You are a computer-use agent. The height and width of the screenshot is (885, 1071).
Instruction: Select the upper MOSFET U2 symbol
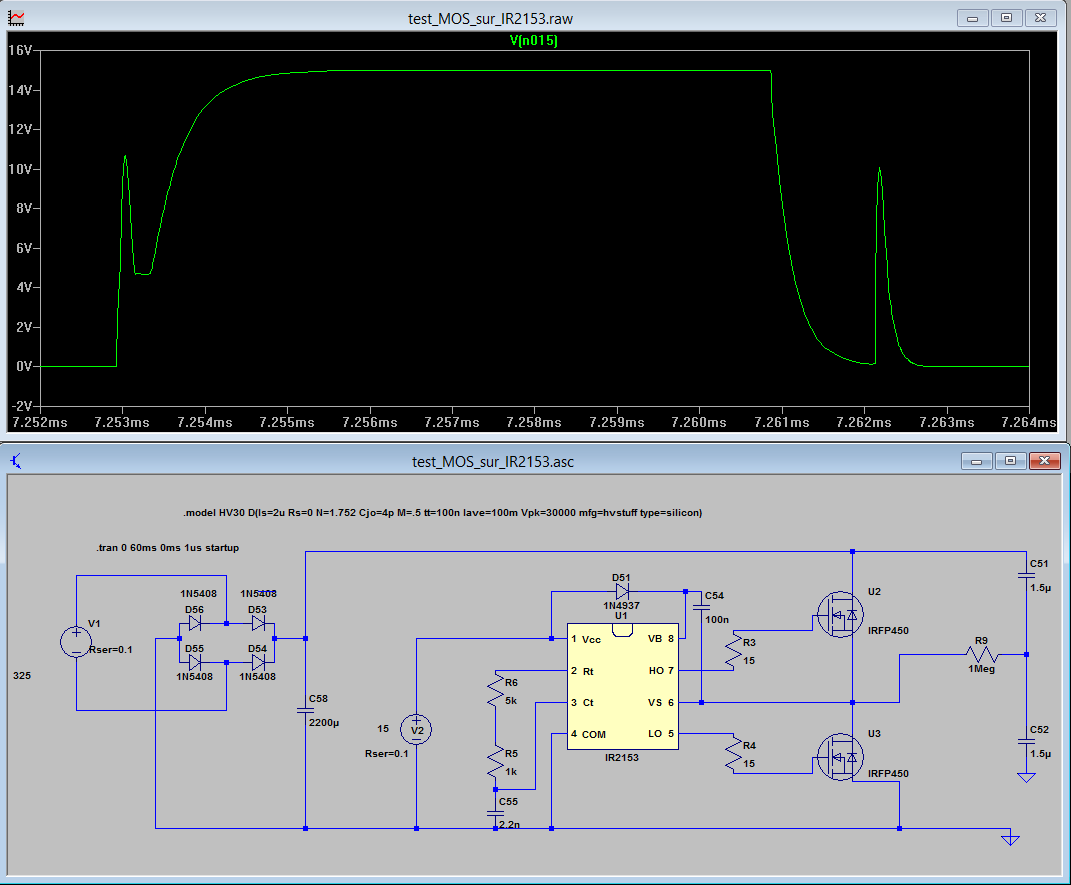tap(835, 614)
